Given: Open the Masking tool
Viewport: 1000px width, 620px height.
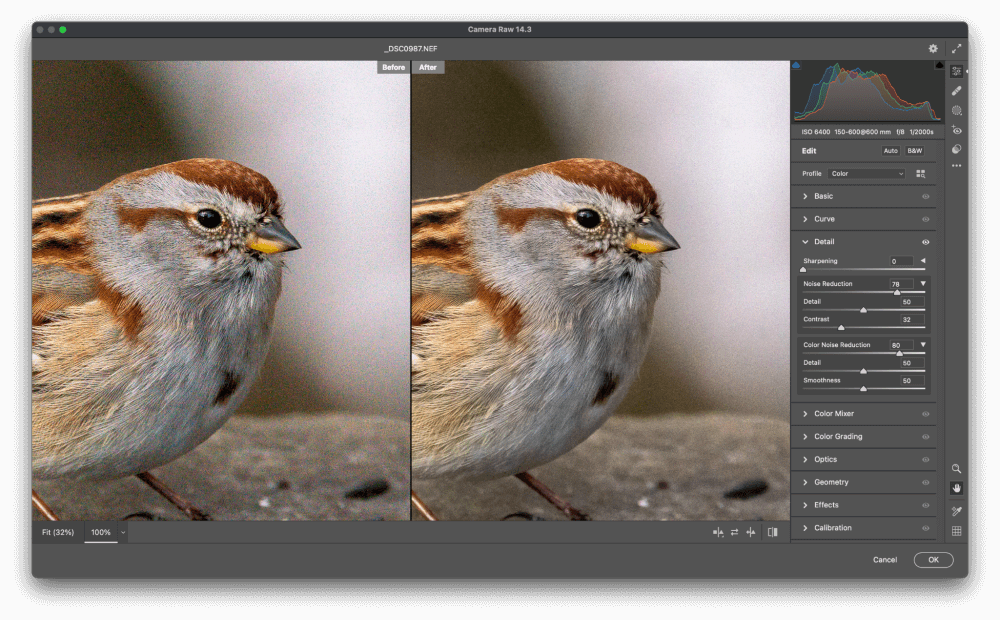Looking at the screenshot, I should pyautogui.click(x=957, y=111).
